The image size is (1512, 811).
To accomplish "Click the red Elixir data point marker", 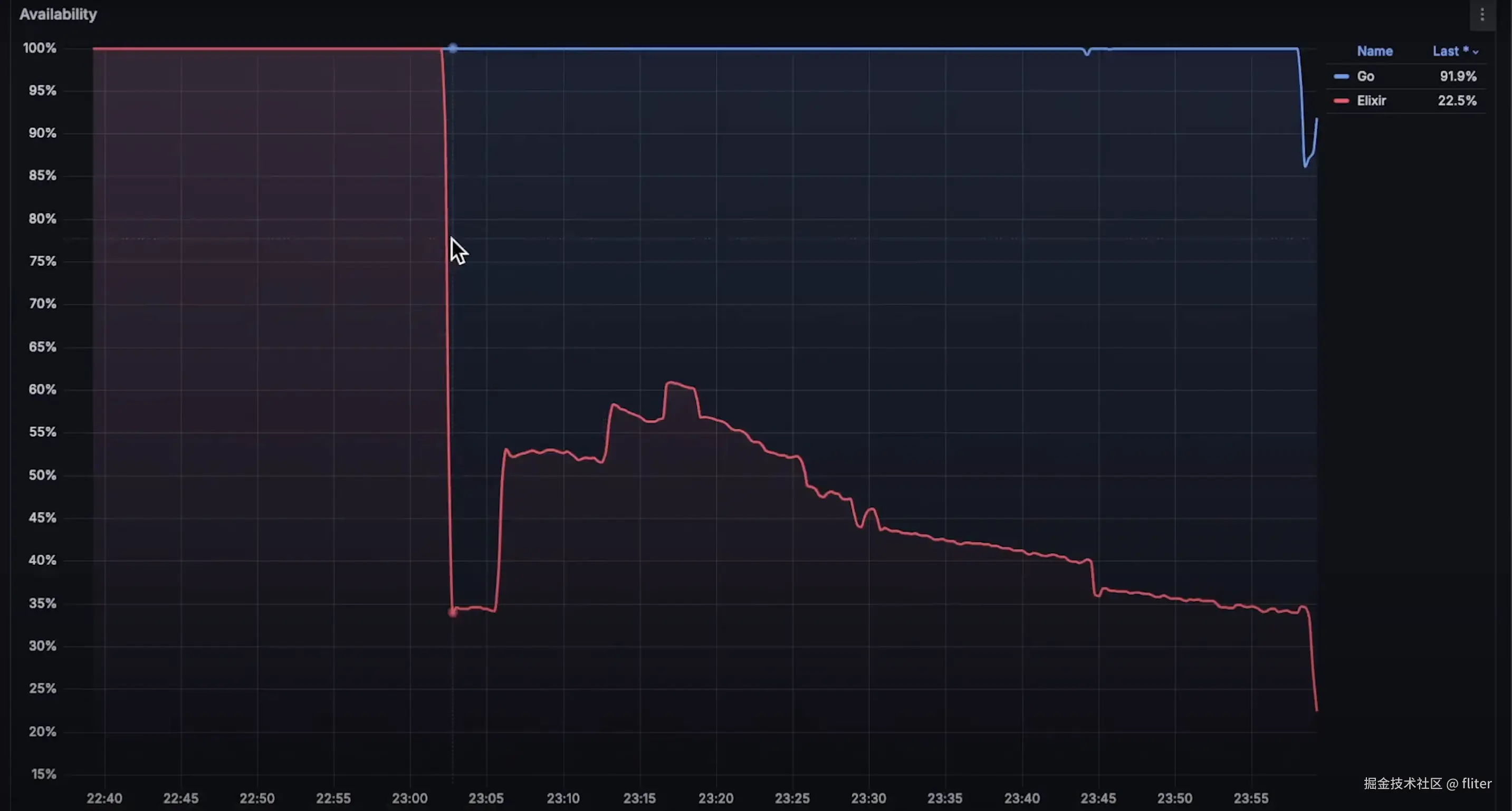I will [453, 613].
